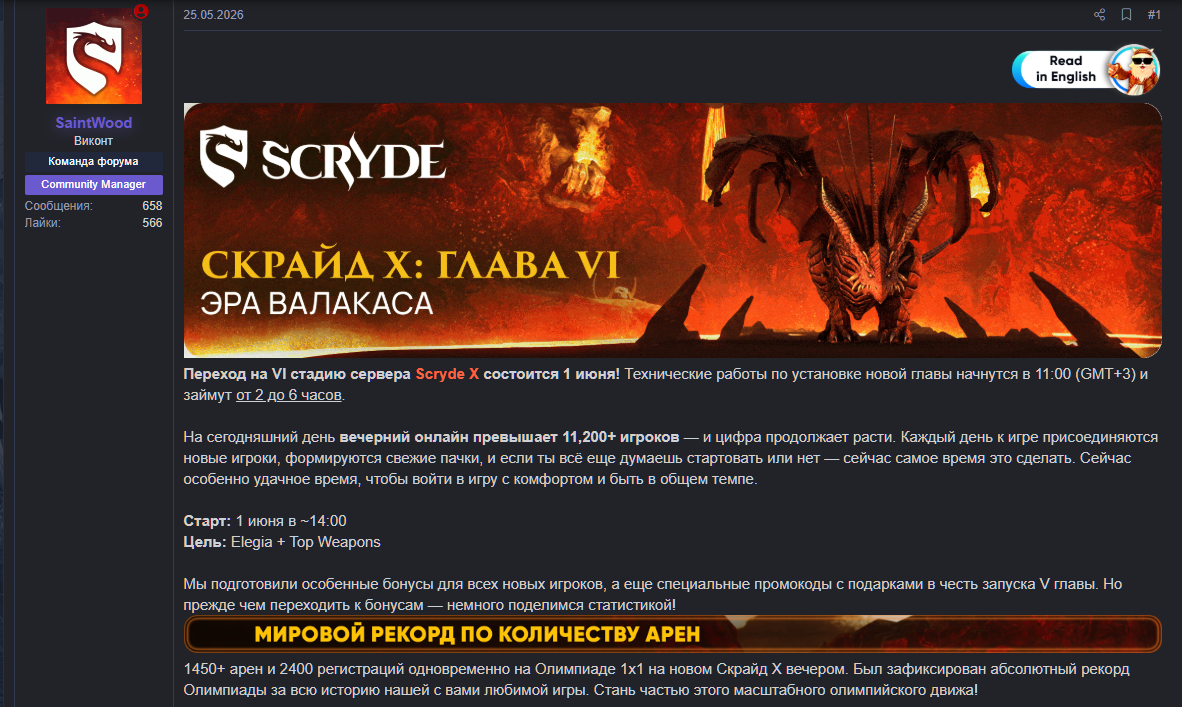
Task: Bookmark this post via the bookmark icon
Action: click(1126, 14)
